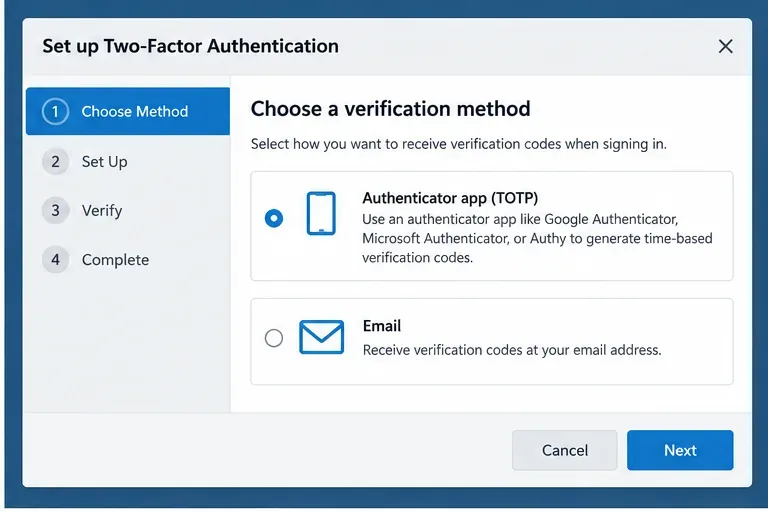Click the envelope email icon

click(321, 337)
